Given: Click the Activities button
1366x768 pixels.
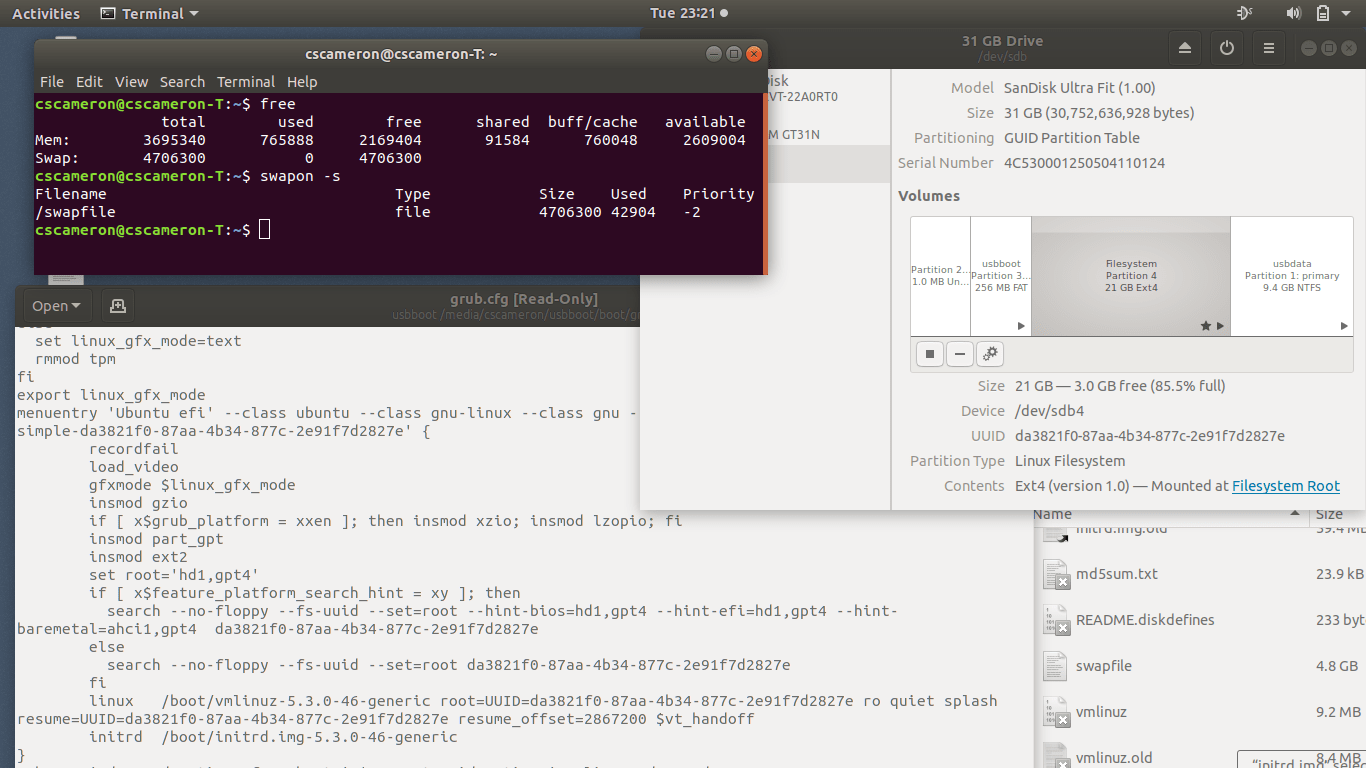Looking at the screenshot, I should (x=46, y=13).
